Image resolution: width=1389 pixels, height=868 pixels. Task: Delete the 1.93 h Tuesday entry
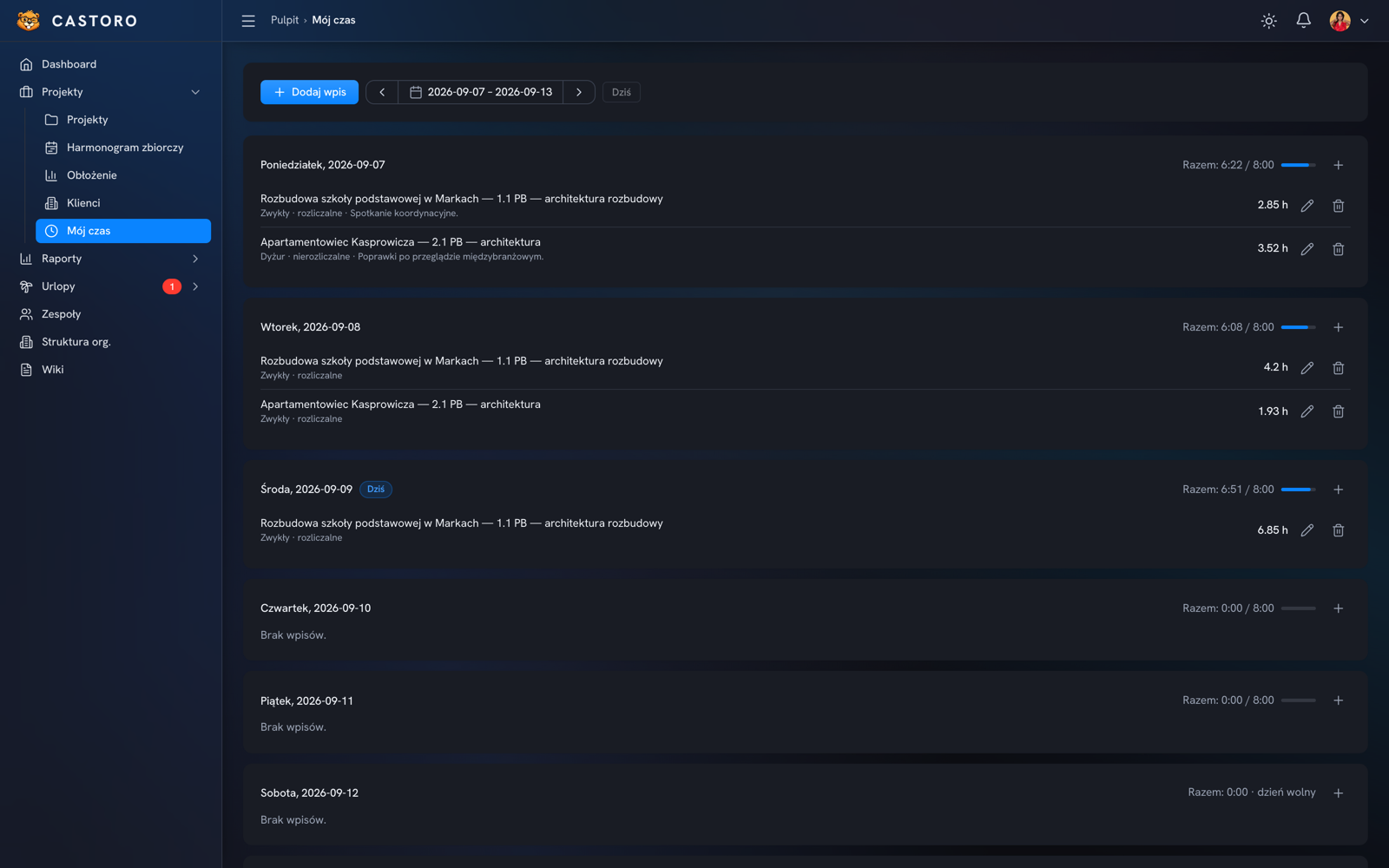[x=1338, y=411]
